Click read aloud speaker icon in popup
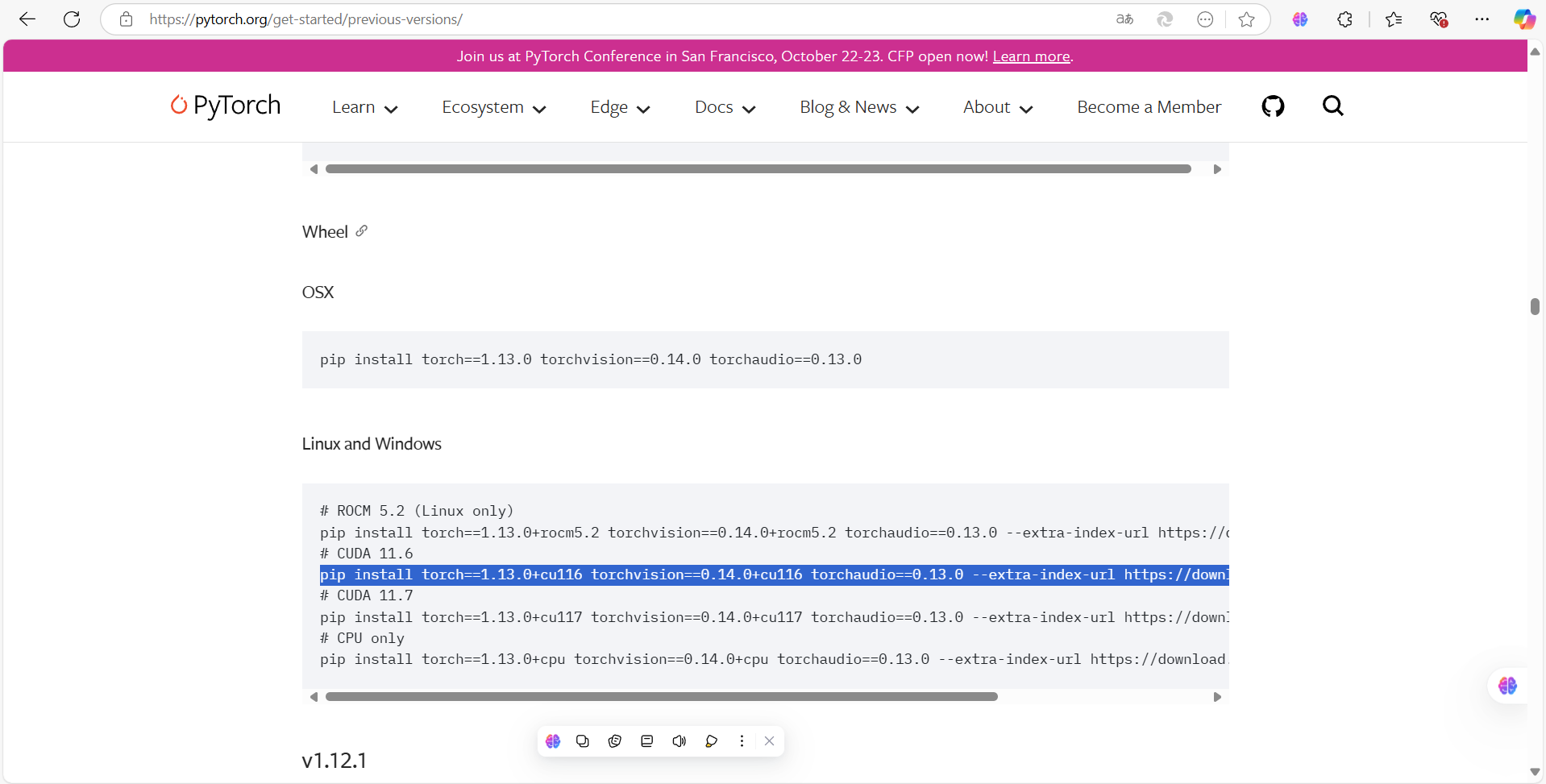1546x784 pixels. tap(679, 741)
